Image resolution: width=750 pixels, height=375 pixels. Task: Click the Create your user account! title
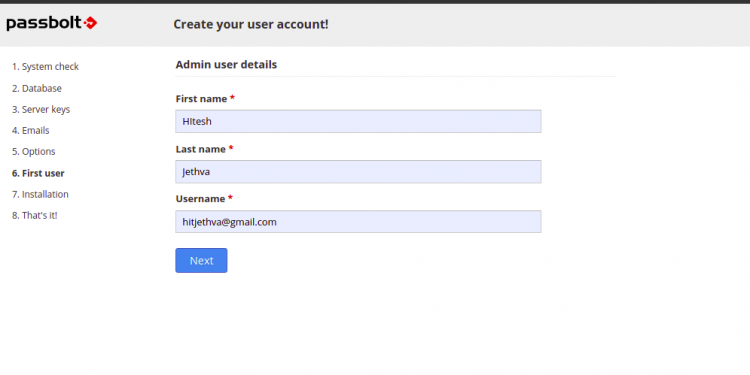click(x=251, y=24)
